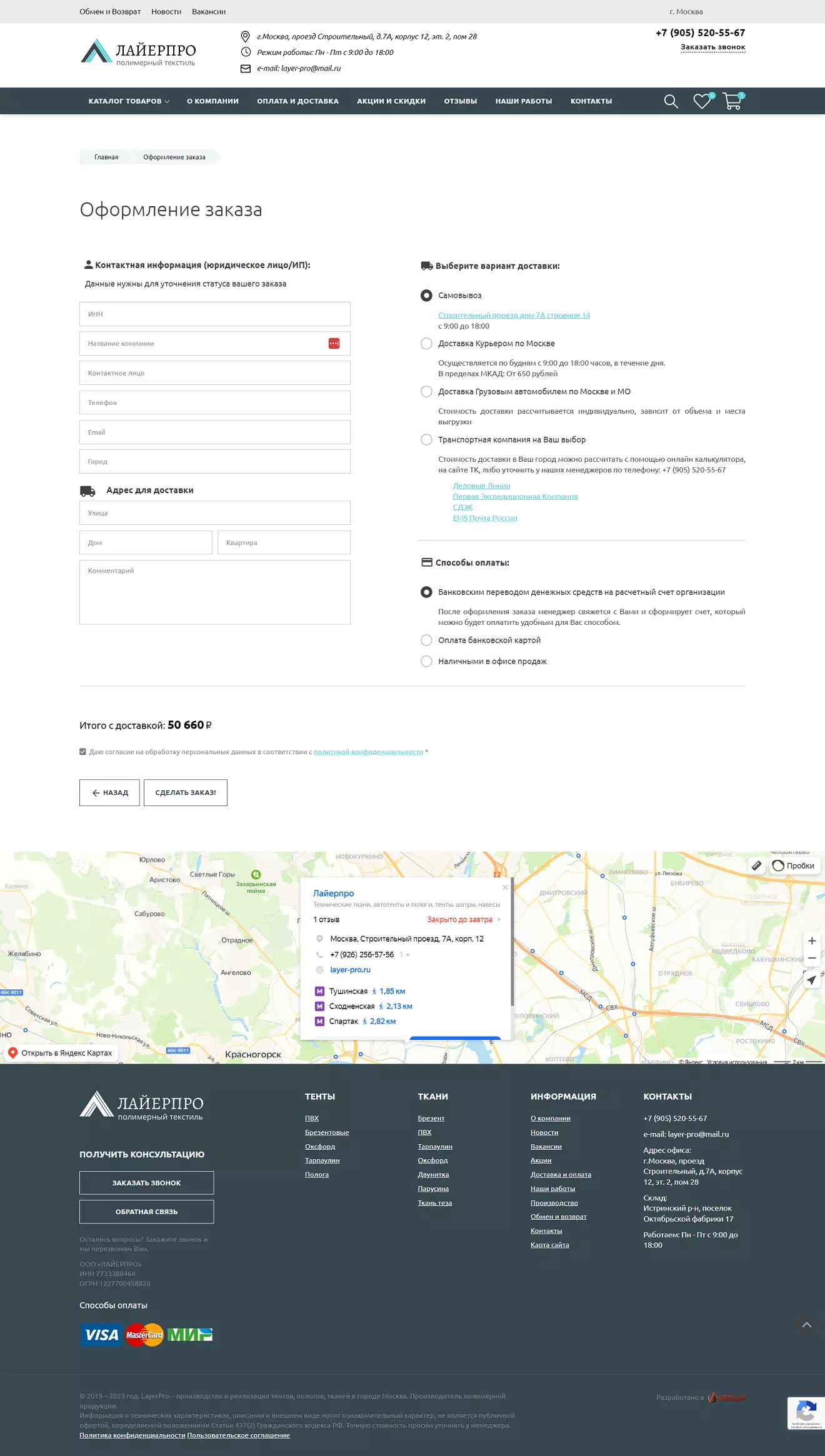The height and width of the screenshot is (1456, 825).
Task: Click the ЛайерПро logo in the header
Action: (138, 52)
